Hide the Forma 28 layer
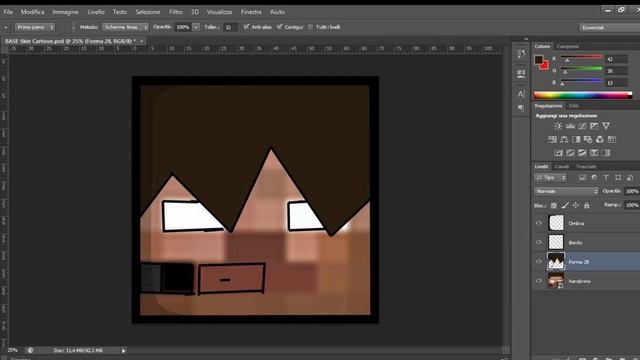This screenshot has width=640, height=360. pyautogui.click(x=539, y=261)
